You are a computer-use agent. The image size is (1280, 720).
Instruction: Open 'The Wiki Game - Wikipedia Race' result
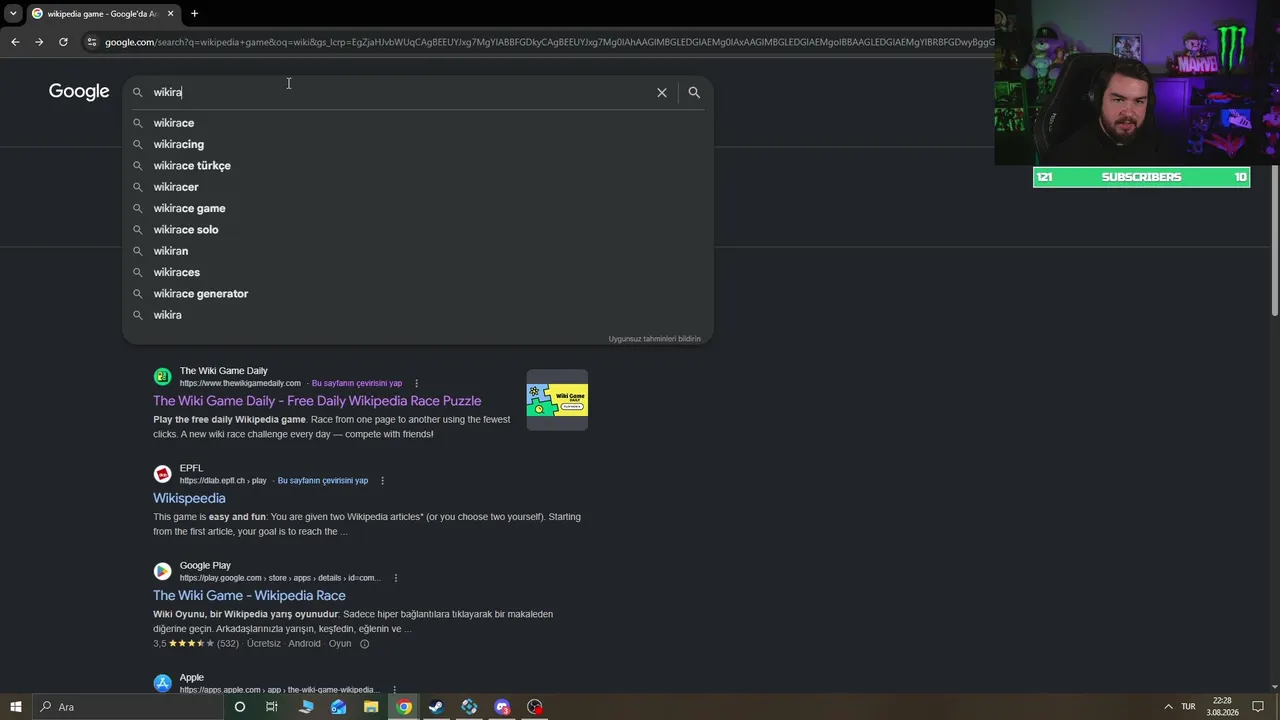tap(249, 595)
